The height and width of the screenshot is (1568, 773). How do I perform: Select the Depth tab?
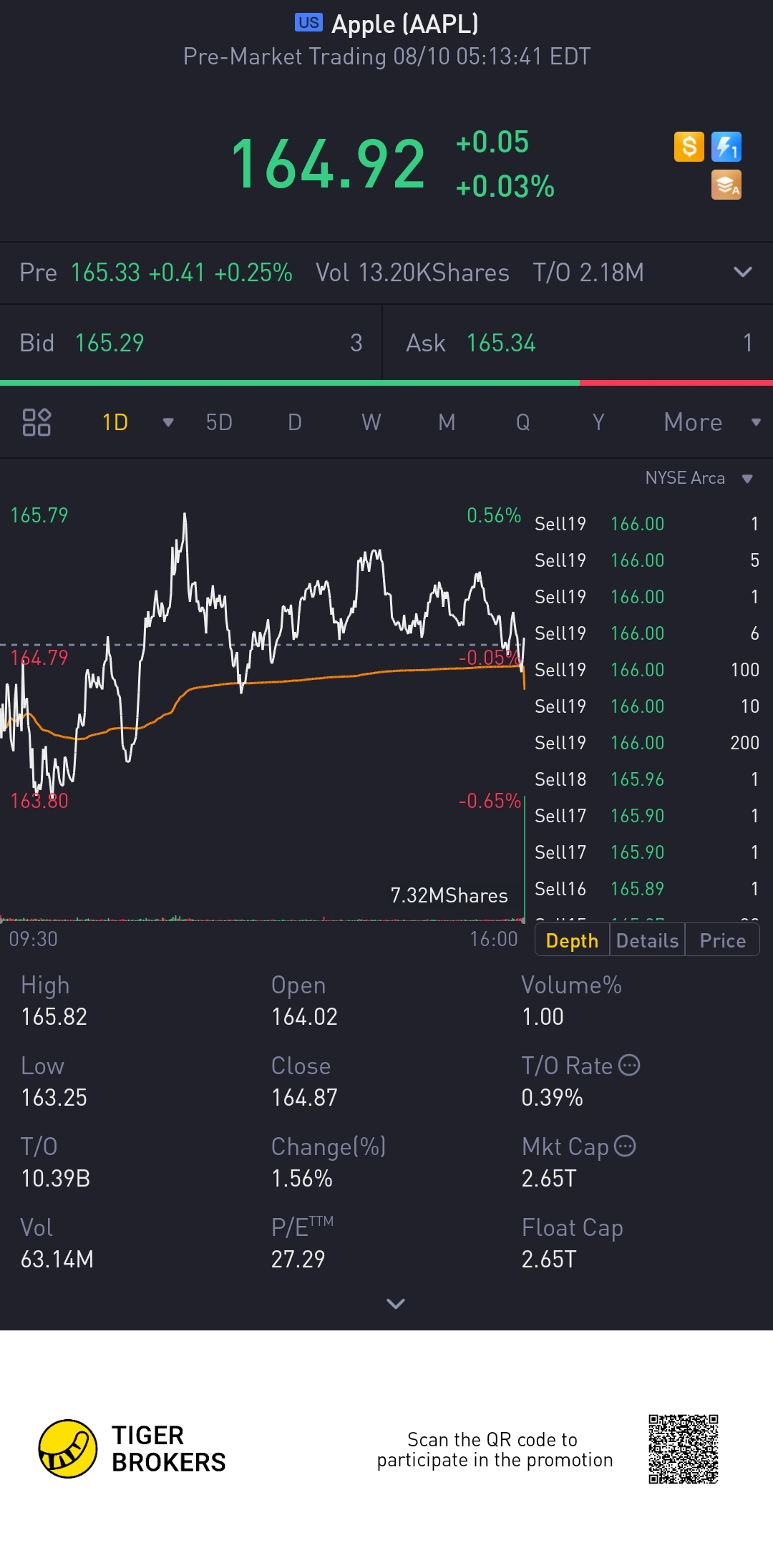[x=572, y=940]
